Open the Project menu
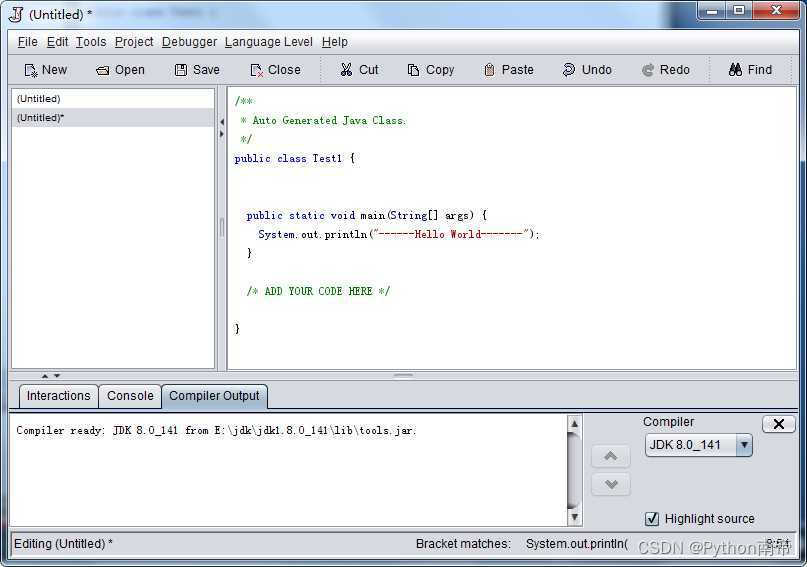This screenshot has width=807, height=567. coord(134,42)
